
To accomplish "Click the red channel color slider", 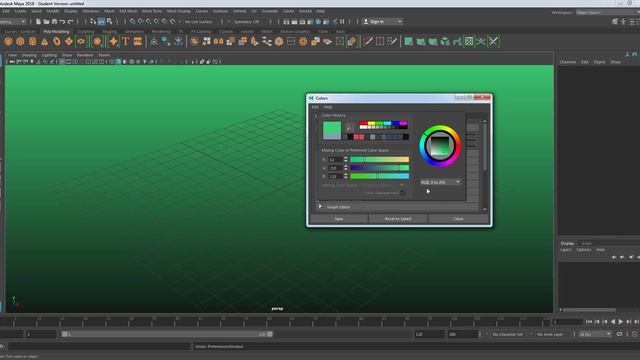I will pos(379,160).
